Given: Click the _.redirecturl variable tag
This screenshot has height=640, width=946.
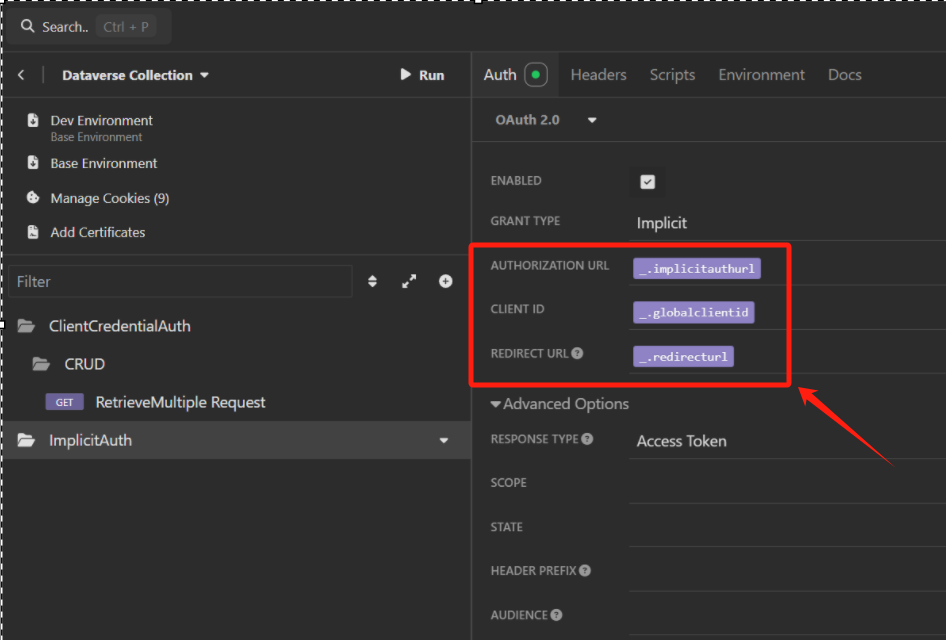Looking at the screenshot, I should pyautogui.click(x=684, y=356).
